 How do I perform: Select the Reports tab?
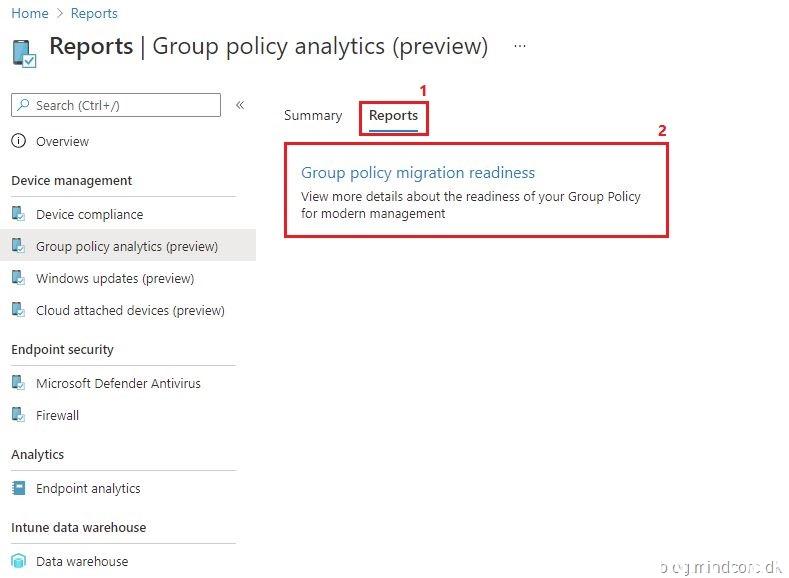(x=393, y=115)
